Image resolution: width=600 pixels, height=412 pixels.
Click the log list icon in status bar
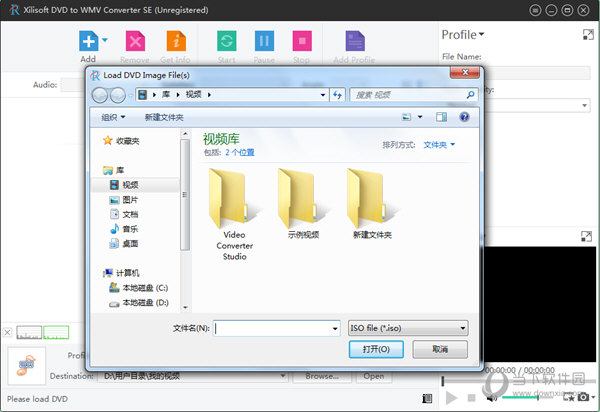(x=427, y=398)
